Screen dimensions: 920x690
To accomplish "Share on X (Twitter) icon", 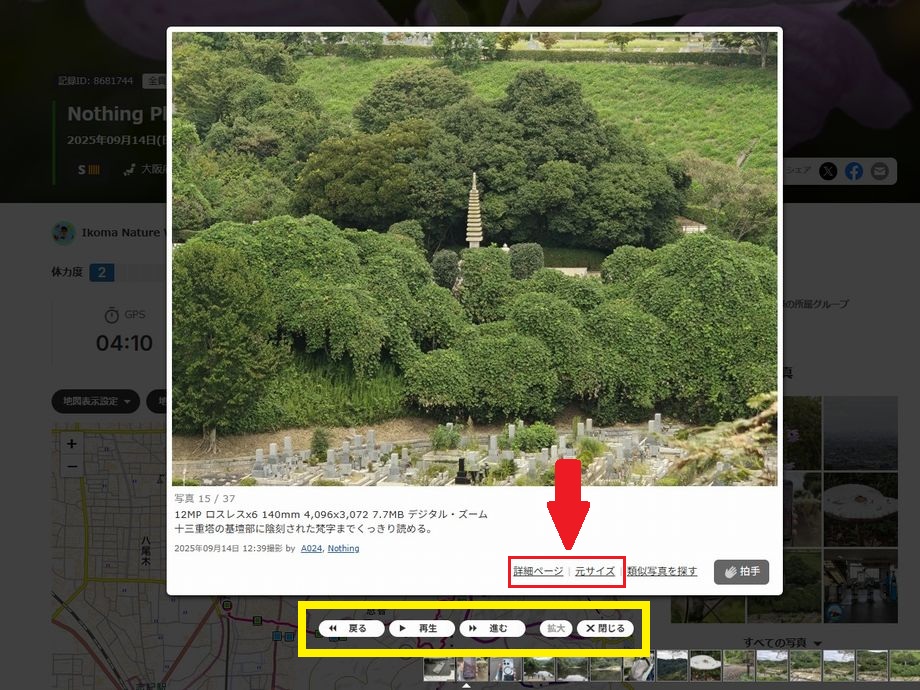I will click(x=828, y=171).
